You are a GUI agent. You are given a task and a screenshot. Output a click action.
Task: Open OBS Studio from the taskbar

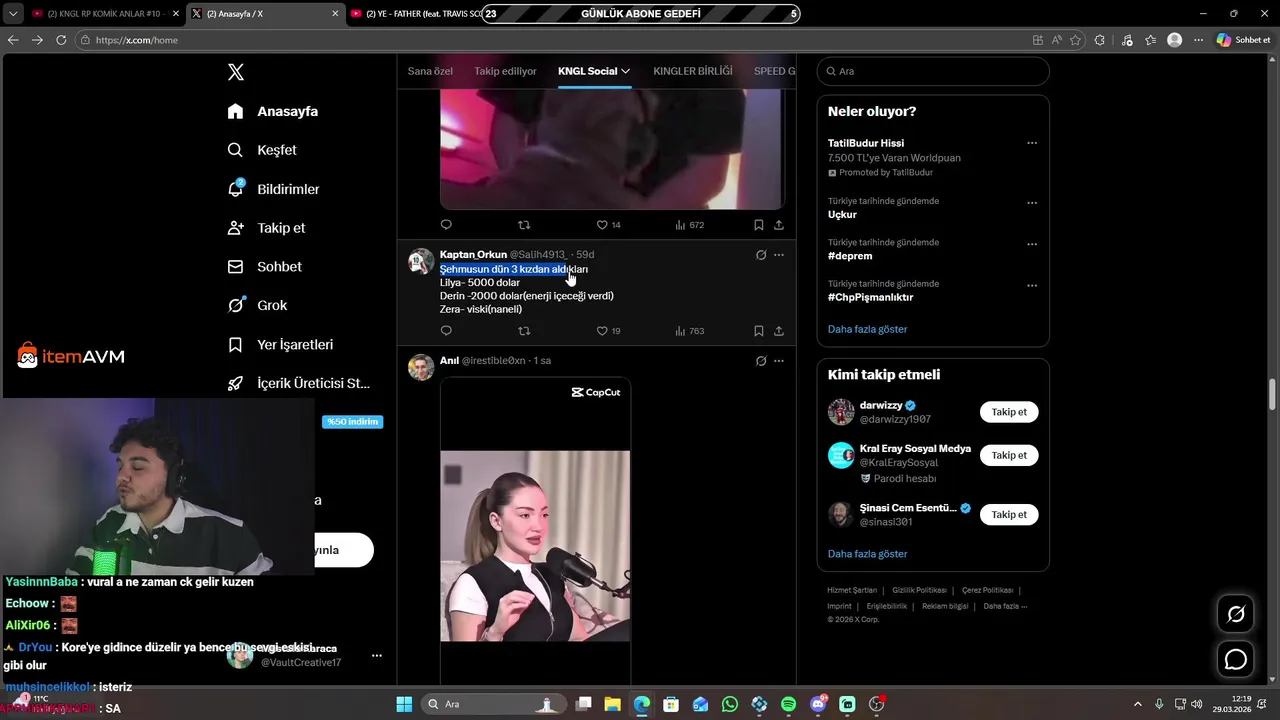coord(877,704)
